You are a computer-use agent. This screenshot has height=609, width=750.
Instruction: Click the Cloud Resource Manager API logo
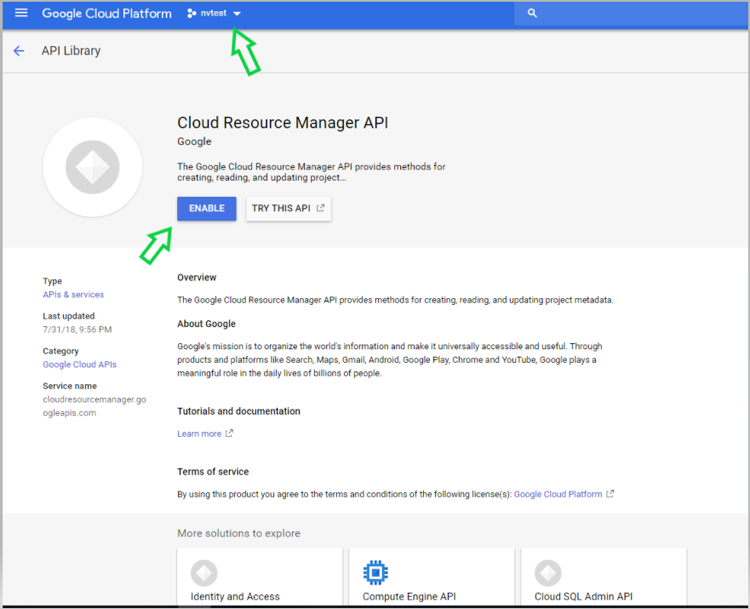tap(92, 167)
